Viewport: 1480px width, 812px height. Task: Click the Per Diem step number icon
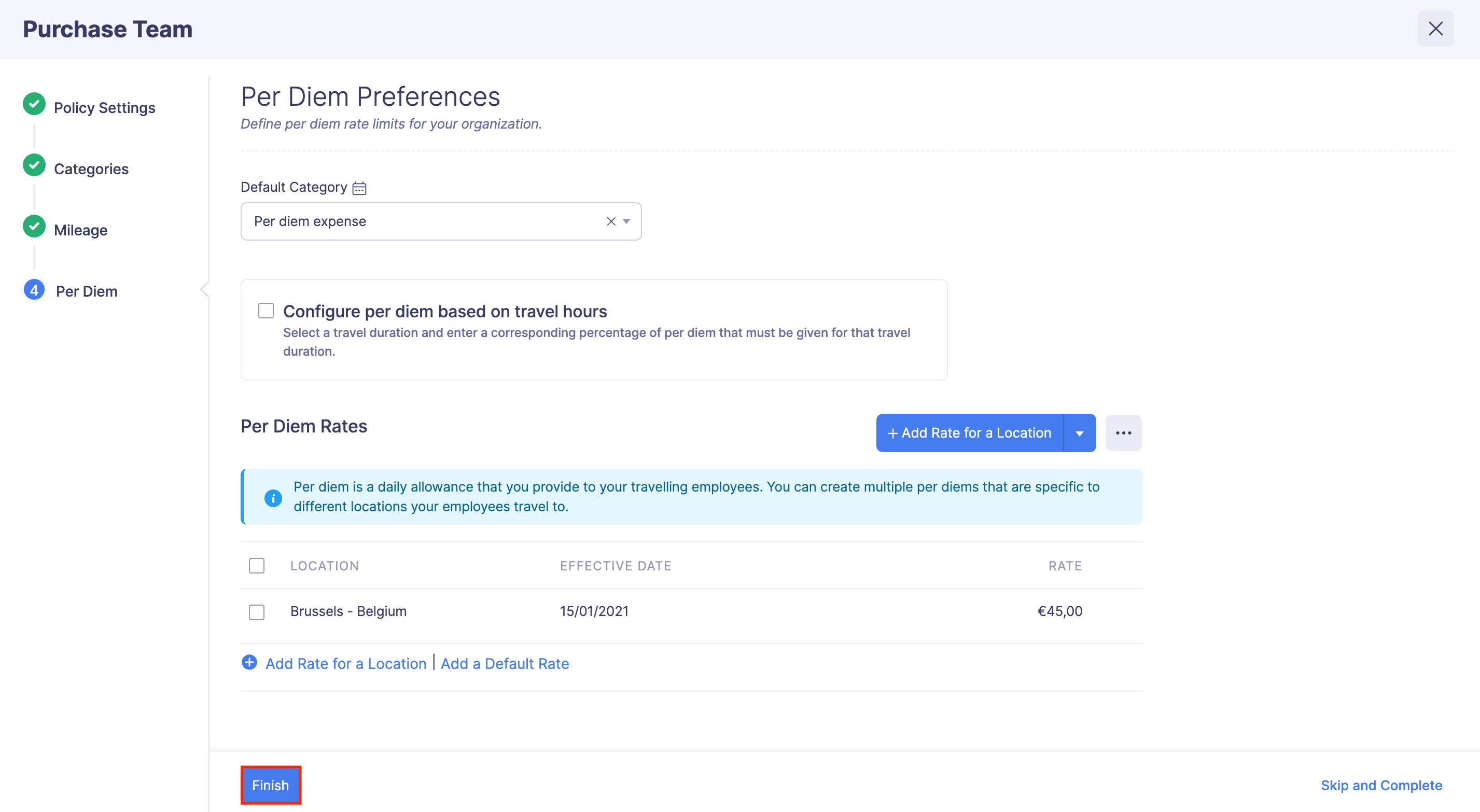point(34,290)
